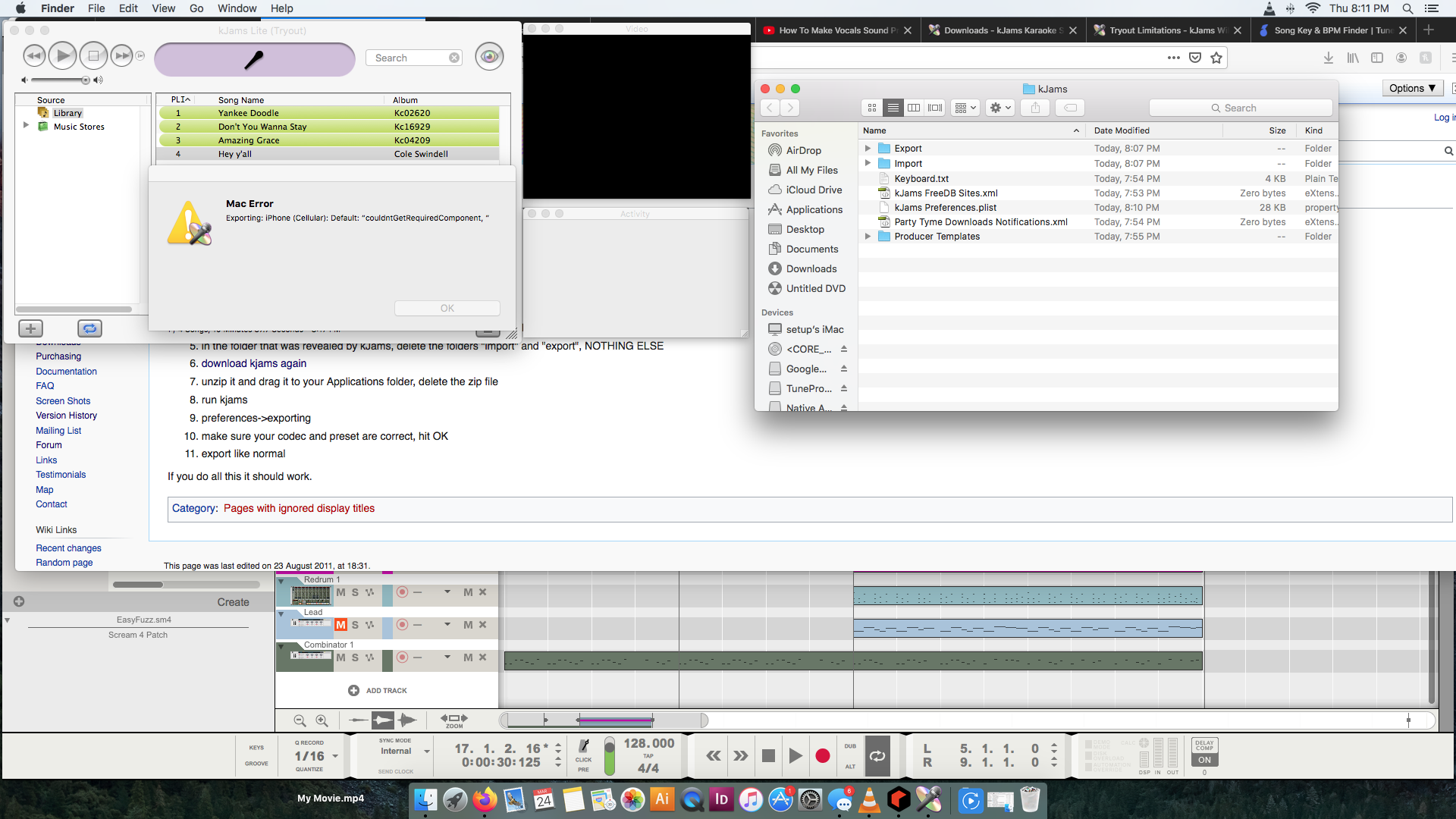Open the Finder File menu

(96, 8)
